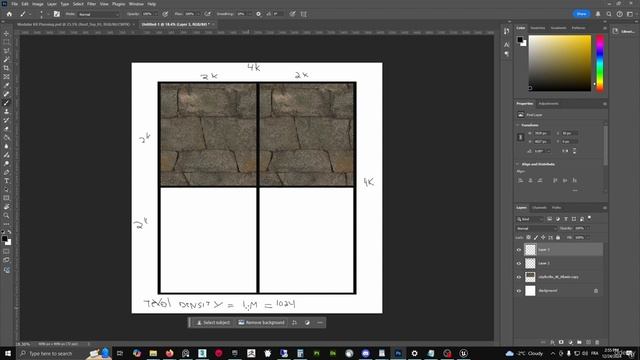Viewport: 640px width, 360px height.
Task: Open notifications bell icon
Action: coord(598,14)
